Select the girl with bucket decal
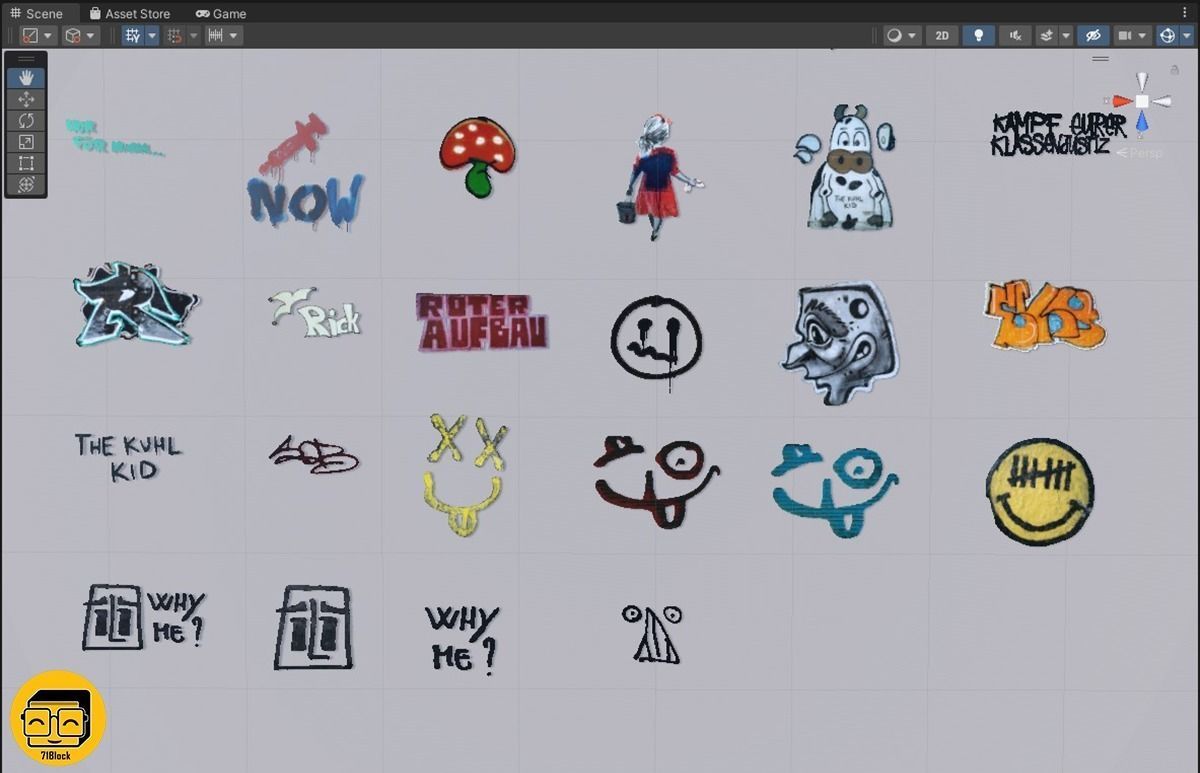Viewport: 1200px width, 773px height. click(660, 177)
